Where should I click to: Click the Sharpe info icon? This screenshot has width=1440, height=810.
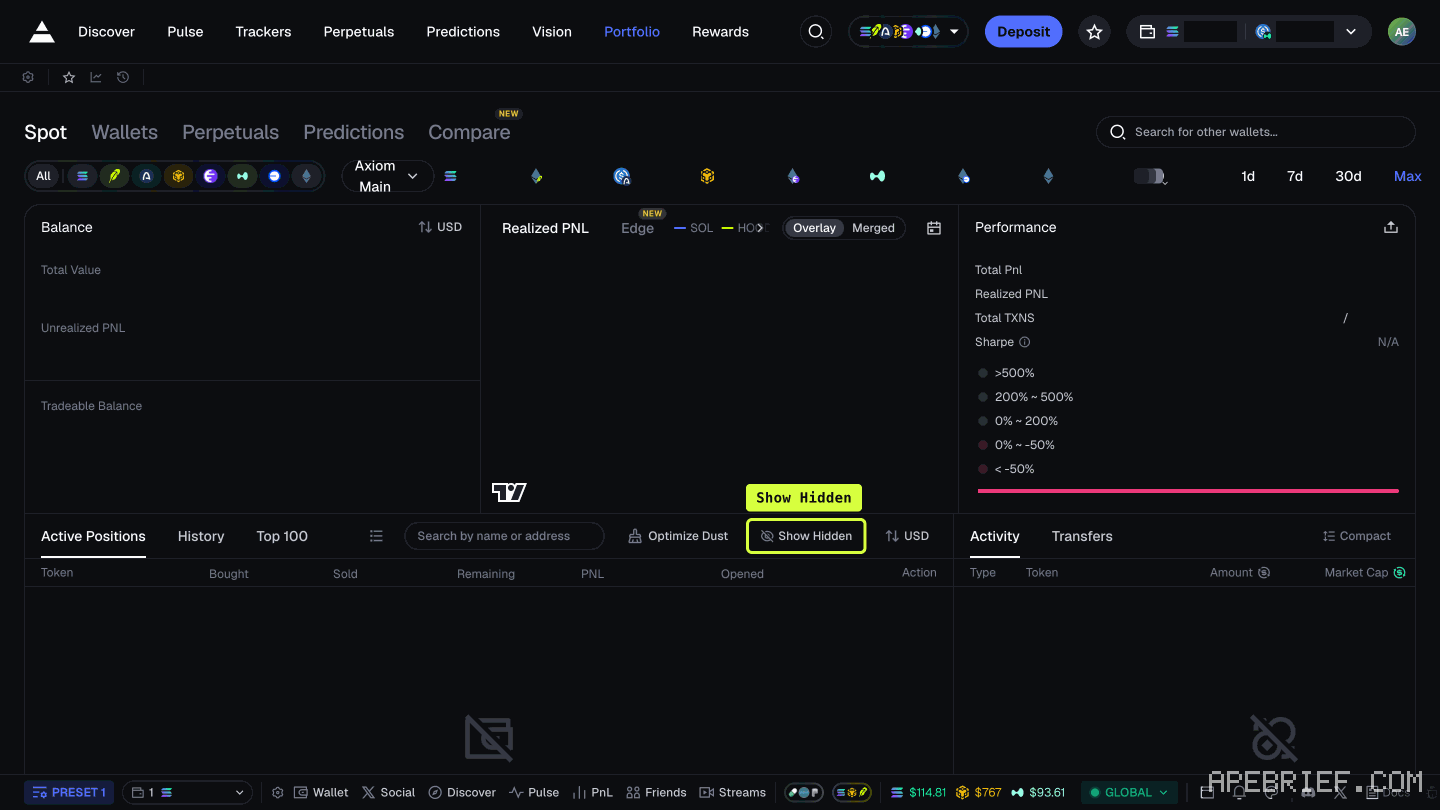[1024, 342]
